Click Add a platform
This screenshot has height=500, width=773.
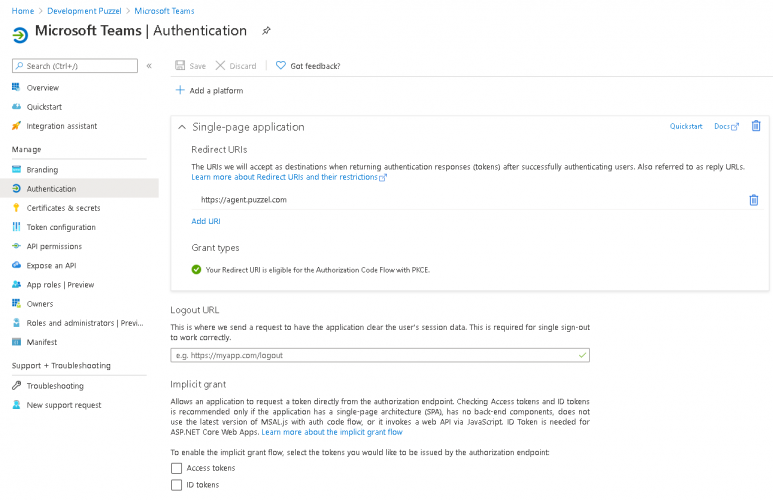[x=210, y=90]
